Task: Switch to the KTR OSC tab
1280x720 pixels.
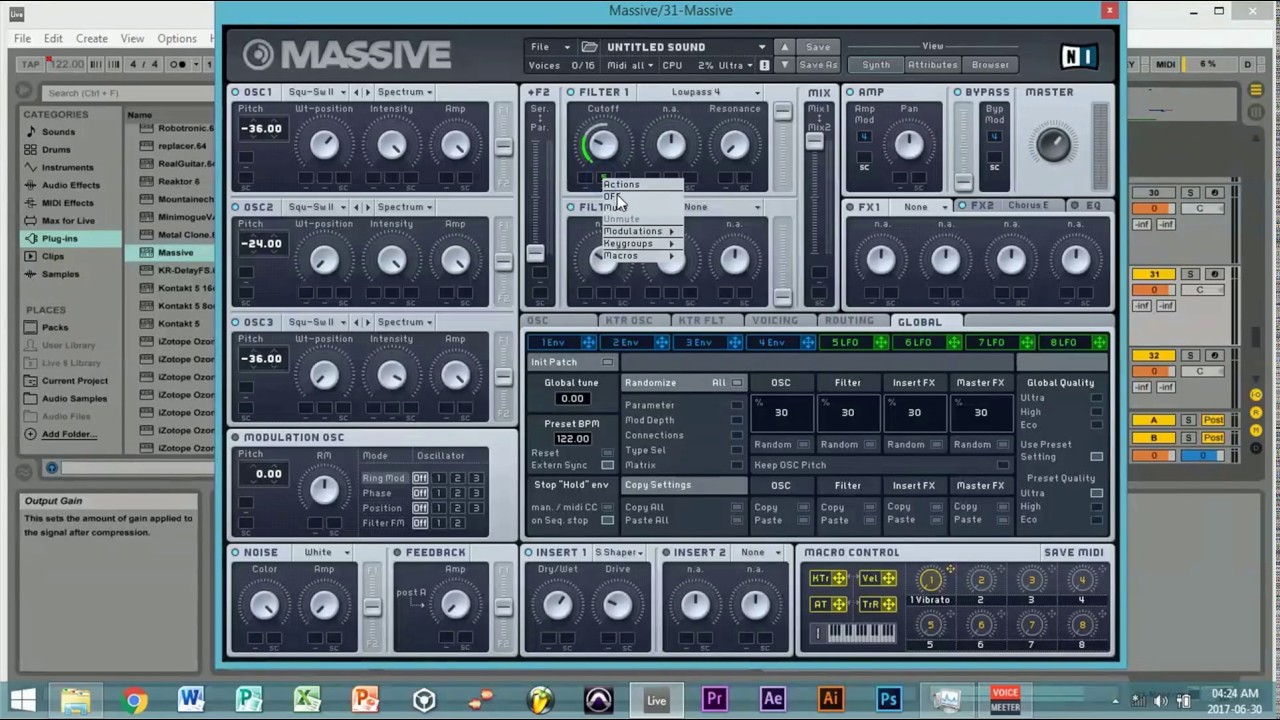Action: [x=629, y=321]
